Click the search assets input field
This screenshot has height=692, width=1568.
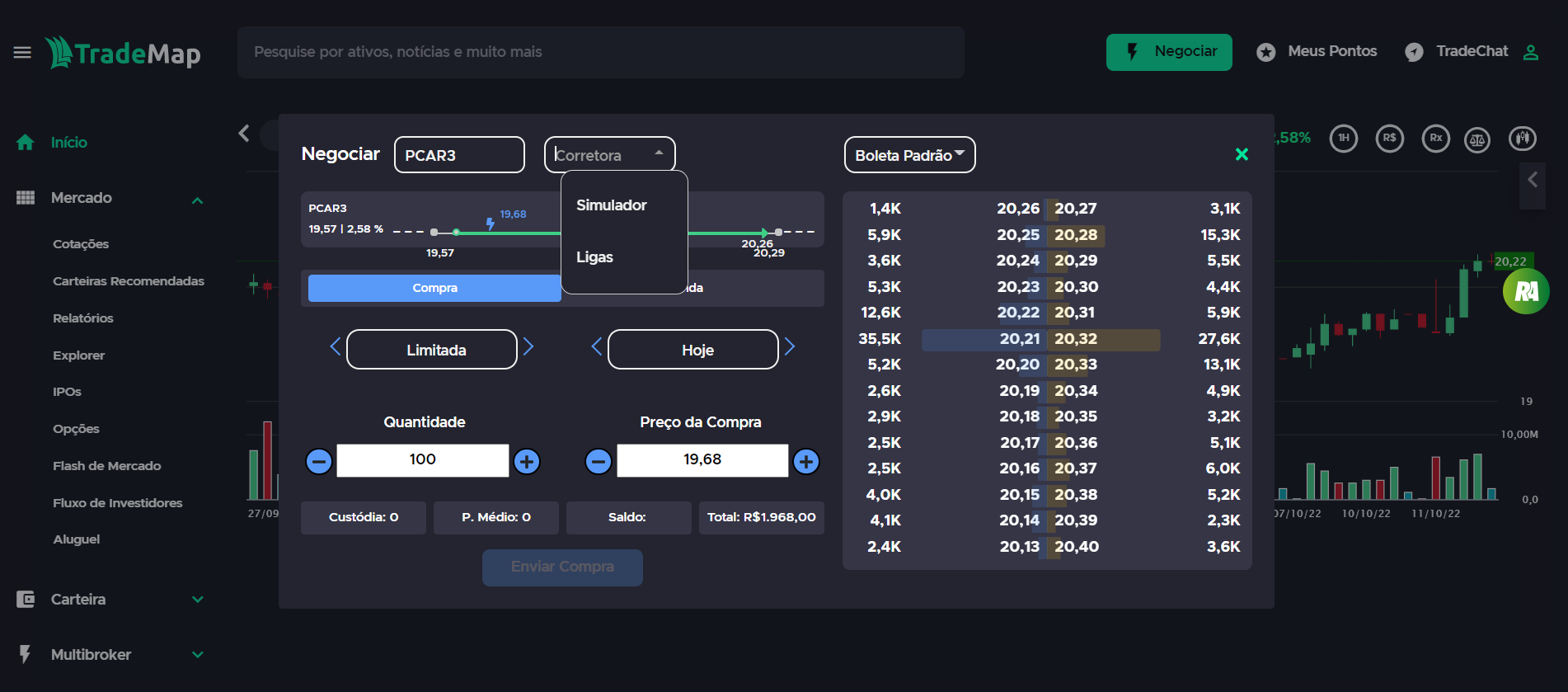pyautogui.click(x=601, y=52)
